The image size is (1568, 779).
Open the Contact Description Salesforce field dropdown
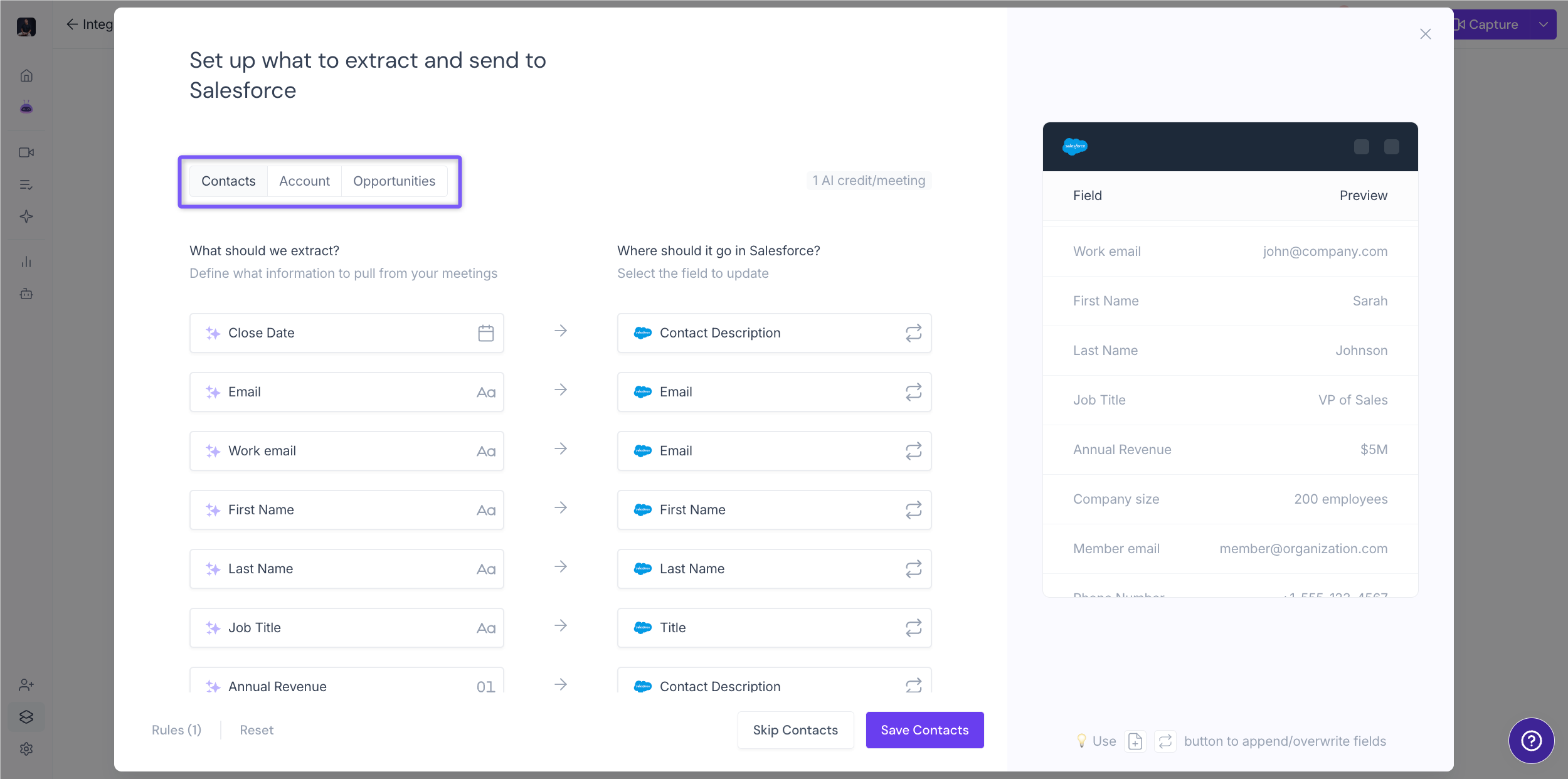(774, 333)
